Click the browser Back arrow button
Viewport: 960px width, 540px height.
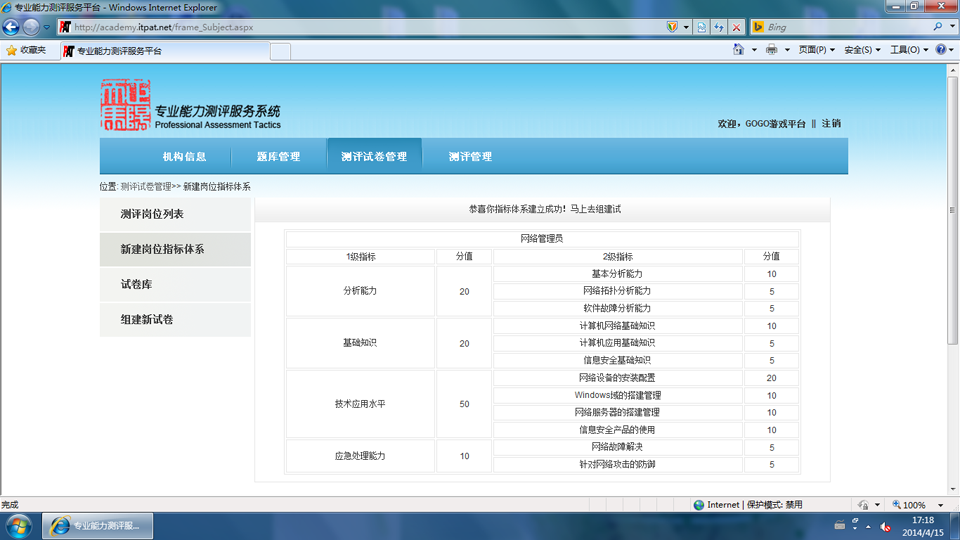11,27
